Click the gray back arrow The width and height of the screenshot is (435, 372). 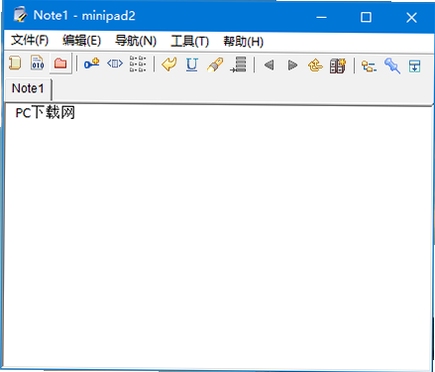pos(269,65)
